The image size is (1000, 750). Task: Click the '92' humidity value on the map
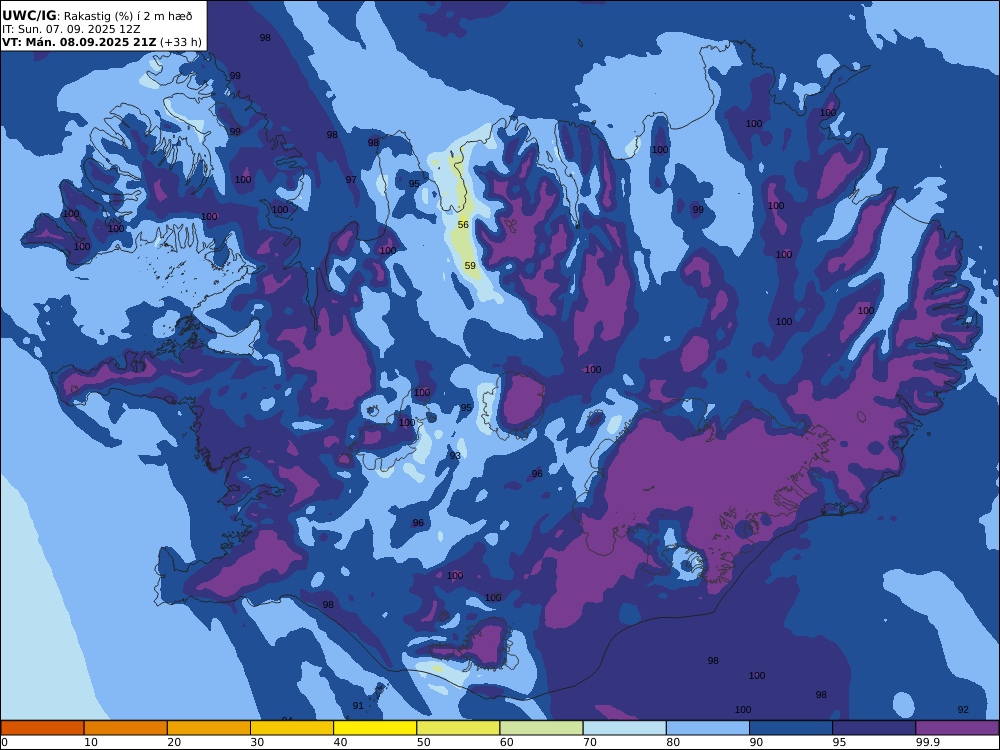(x=963, y=709)
